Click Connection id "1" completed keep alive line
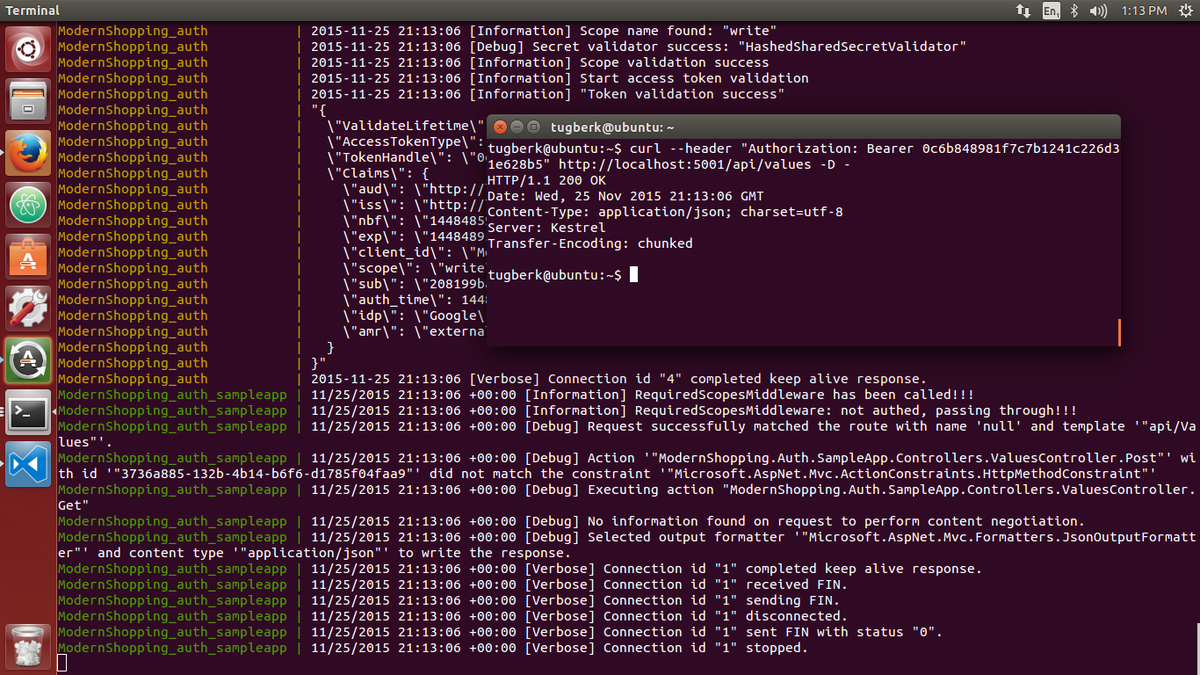 (x=646, y=568)
